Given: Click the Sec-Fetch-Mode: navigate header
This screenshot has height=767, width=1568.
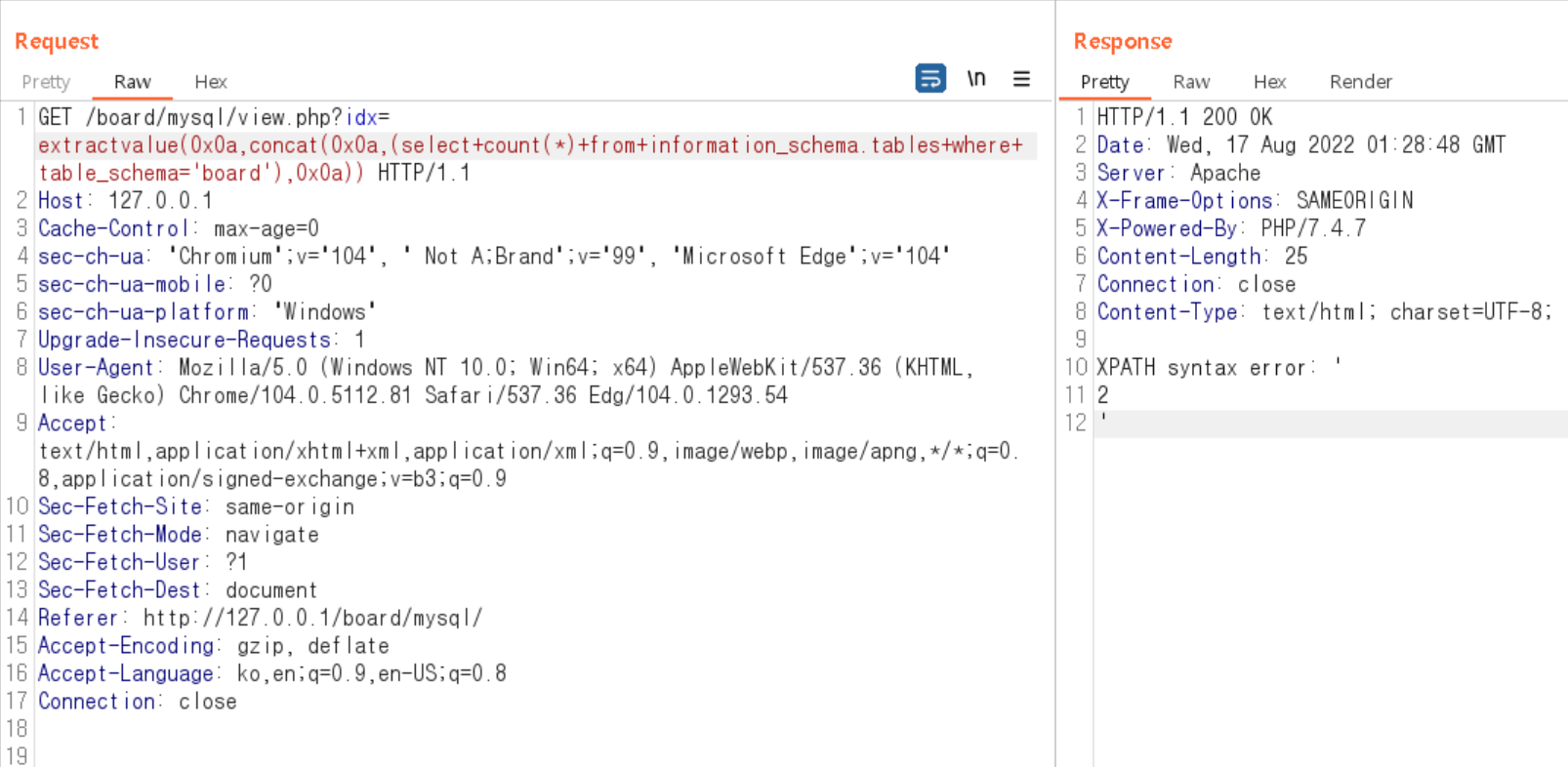Looking at the screenshot, I should pyautogui.click(x=179, y=535).
